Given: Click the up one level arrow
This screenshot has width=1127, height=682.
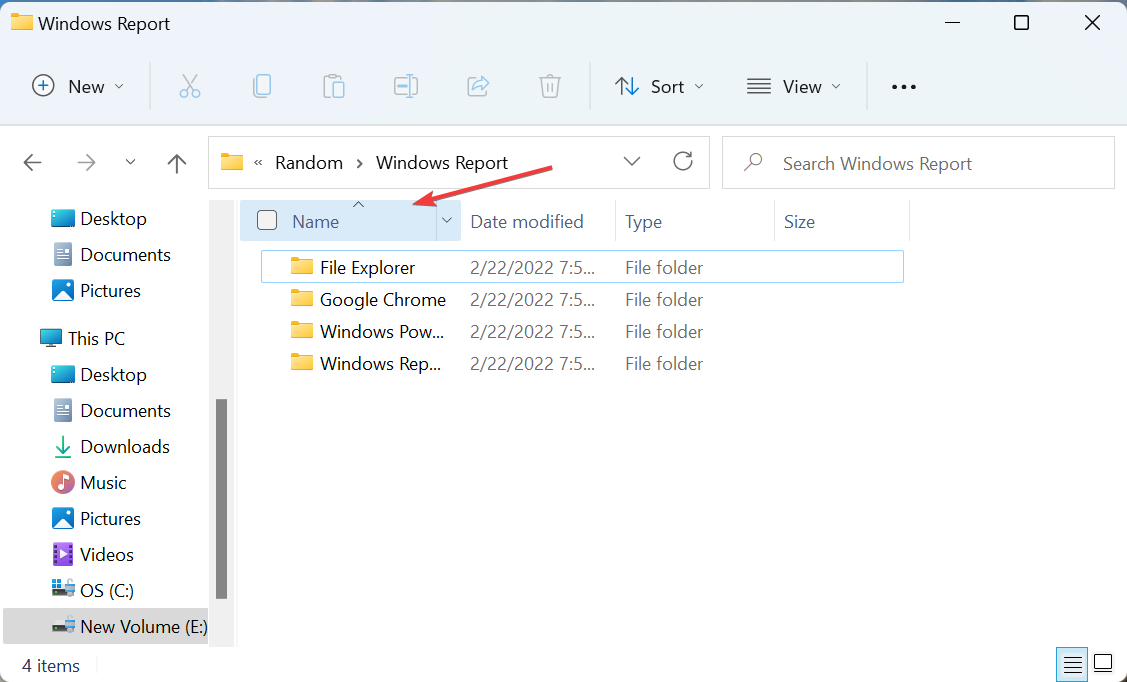Looking at the screenshot, I should click(176, 162).
